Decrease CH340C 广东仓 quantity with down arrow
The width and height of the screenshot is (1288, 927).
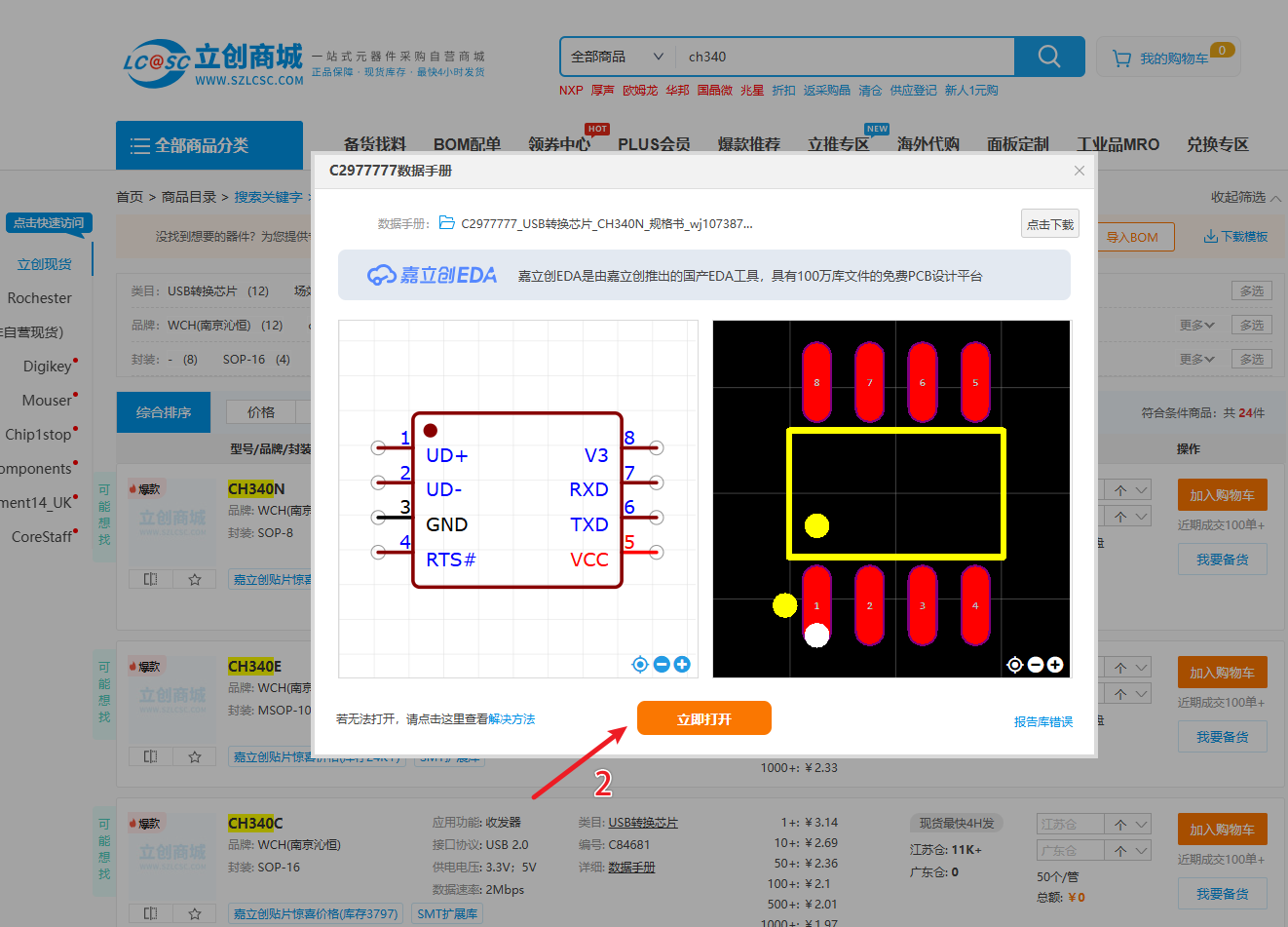[x=1141, y=850]
